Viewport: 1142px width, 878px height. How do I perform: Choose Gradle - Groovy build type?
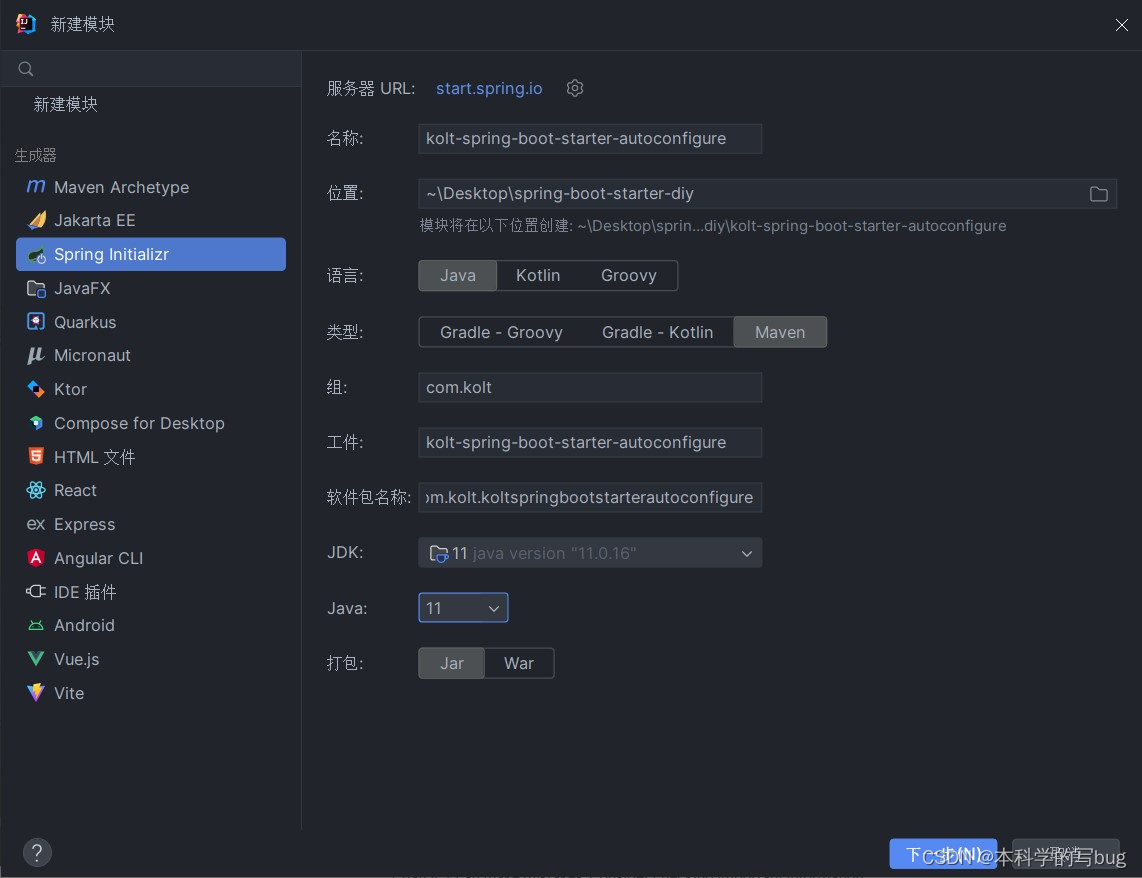point(501,332)
